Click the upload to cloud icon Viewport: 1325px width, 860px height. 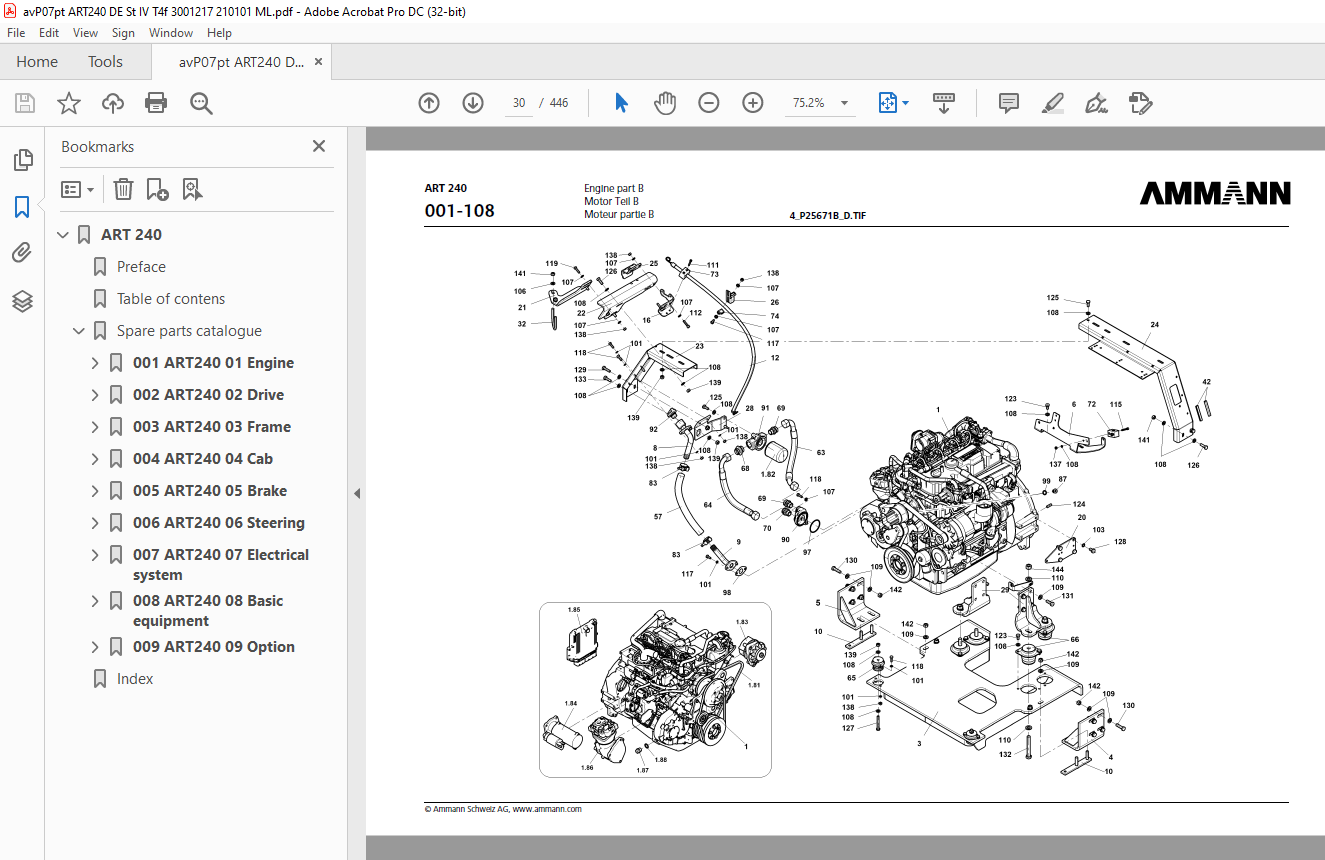(113, 103)
